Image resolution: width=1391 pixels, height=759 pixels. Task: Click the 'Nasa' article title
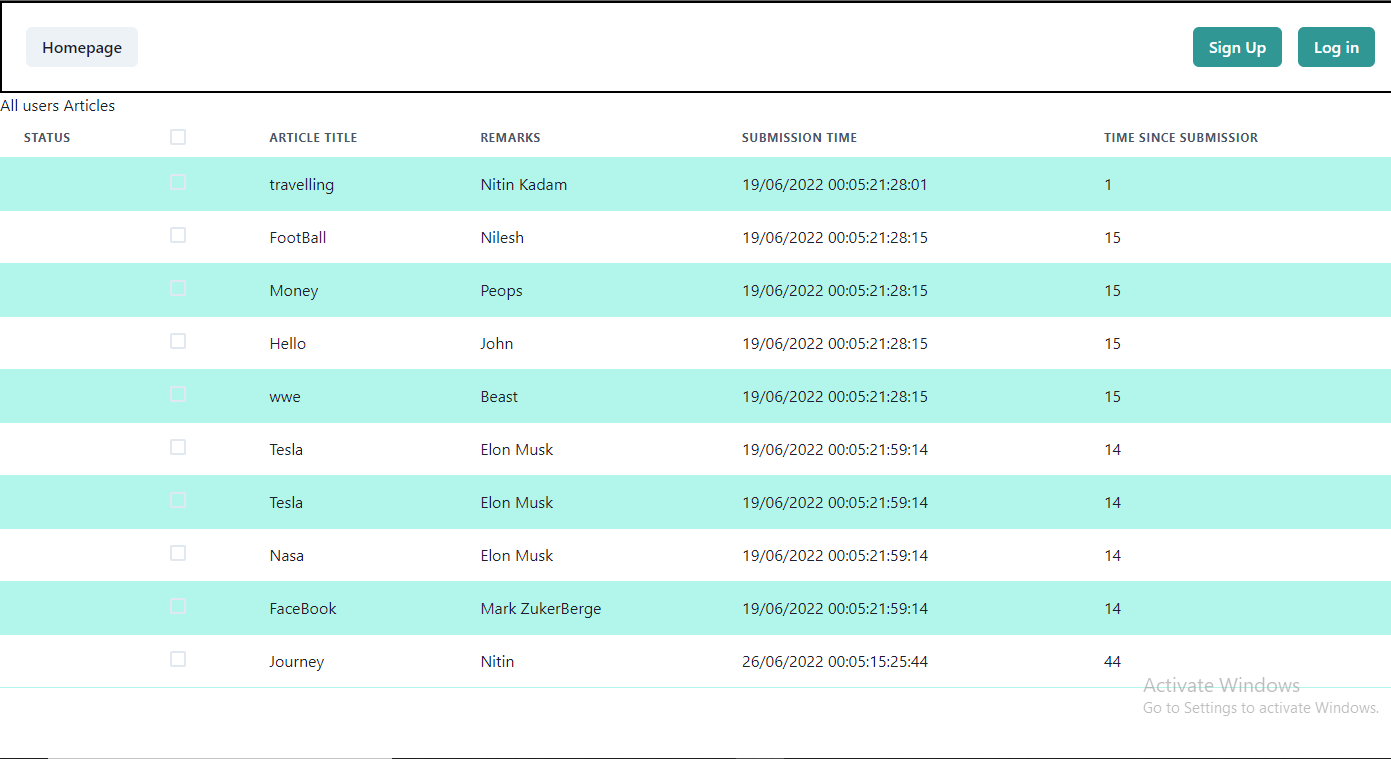[287, 556]
